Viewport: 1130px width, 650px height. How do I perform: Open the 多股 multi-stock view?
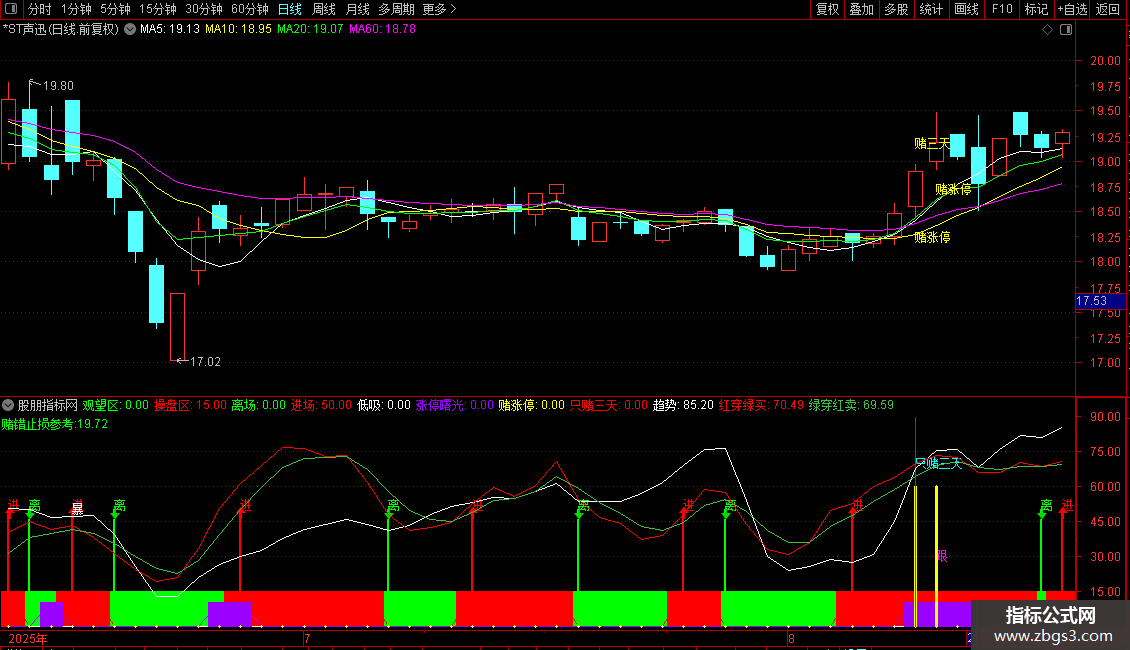[x=896, y=9]
